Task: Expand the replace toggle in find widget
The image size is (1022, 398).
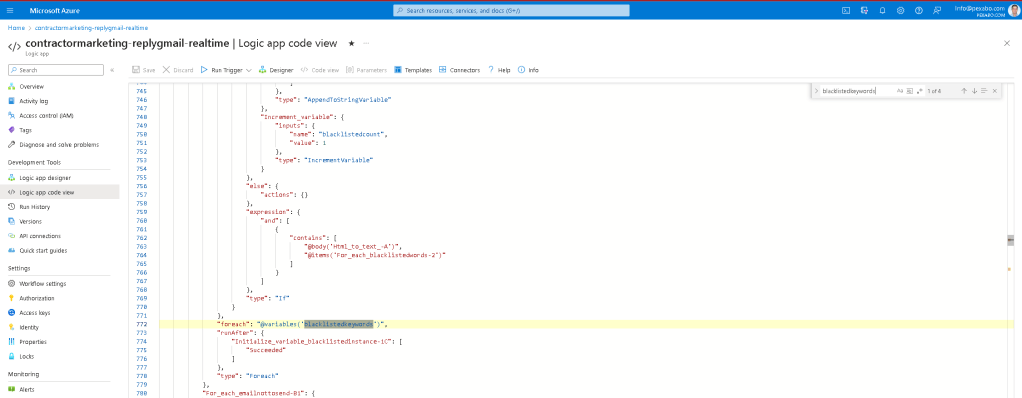Action: [816, 91]
